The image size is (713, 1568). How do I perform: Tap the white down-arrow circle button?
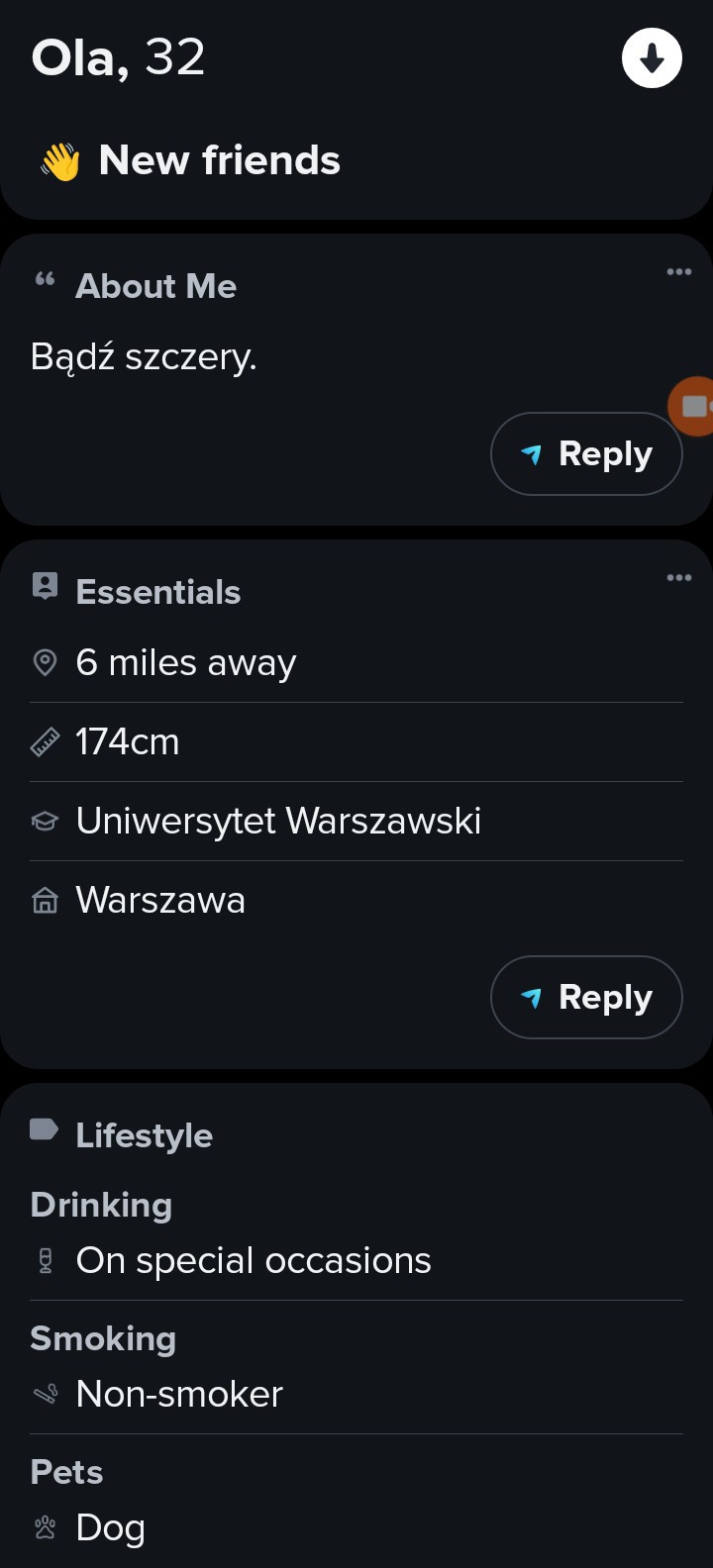[652, 58]
